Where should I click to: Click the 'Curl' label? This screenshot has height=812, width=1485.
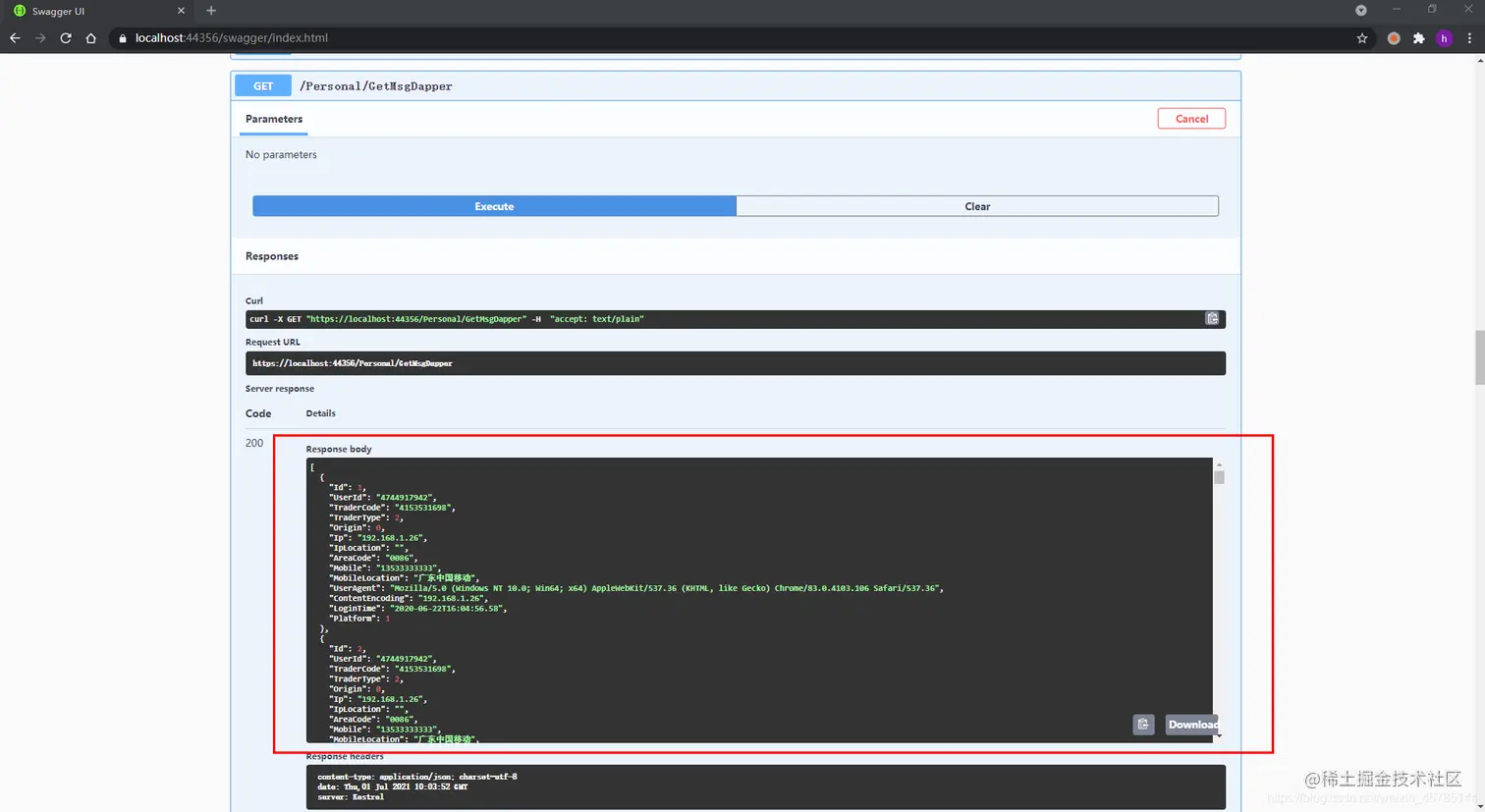tap(254, 300)
